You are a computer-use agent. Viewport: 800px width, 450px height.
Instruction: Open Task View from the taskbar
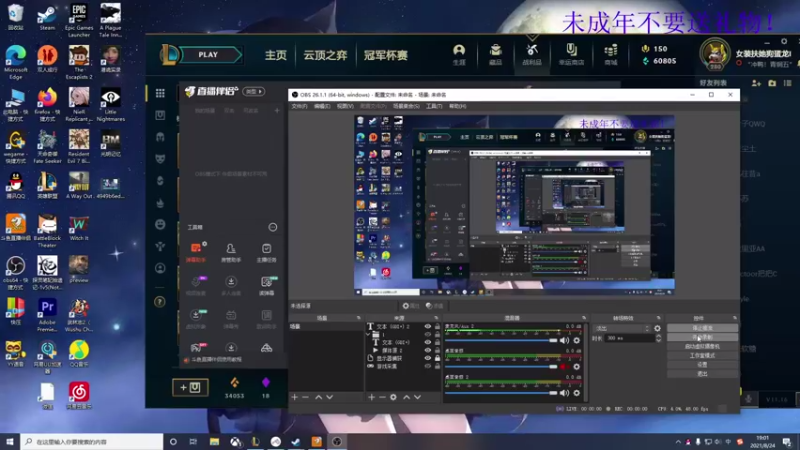pos(193,441)
